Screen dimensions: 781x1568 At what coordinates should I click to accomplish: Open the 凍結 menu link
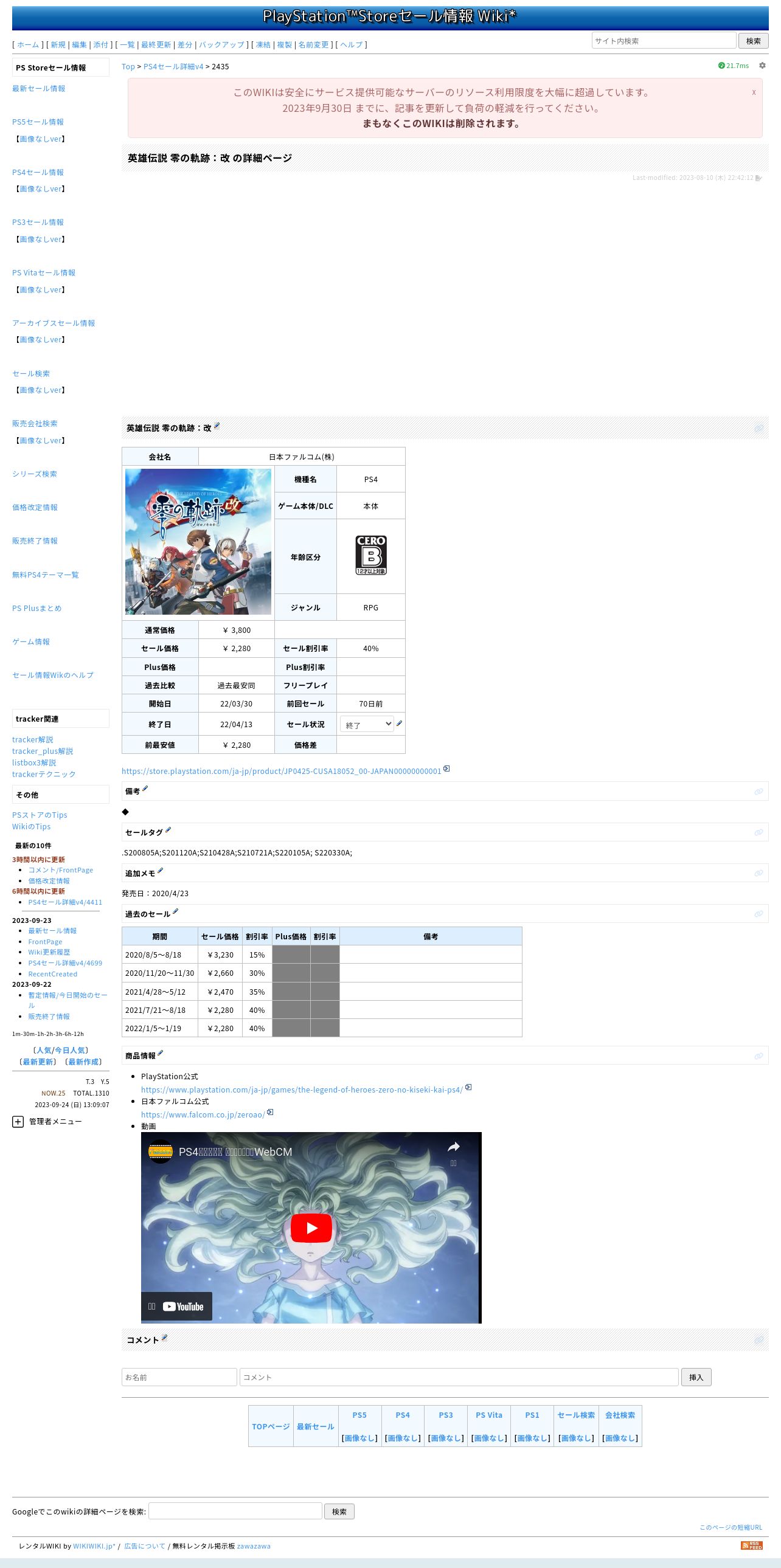(263, 44)
